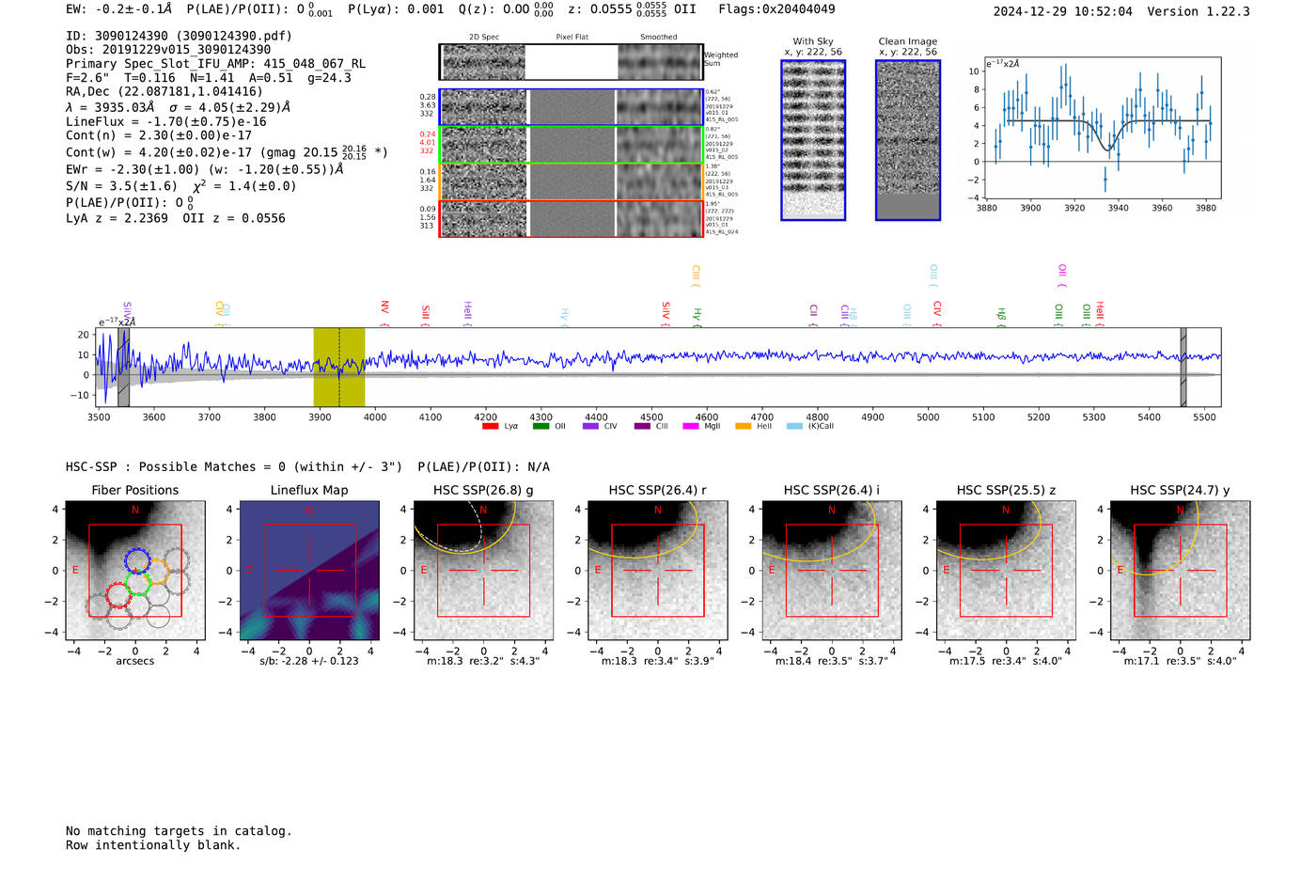The image size is (1316, 896).
Task: Click the Obs: 20191229v015_3090124390 line
Action: coord(168,50)
